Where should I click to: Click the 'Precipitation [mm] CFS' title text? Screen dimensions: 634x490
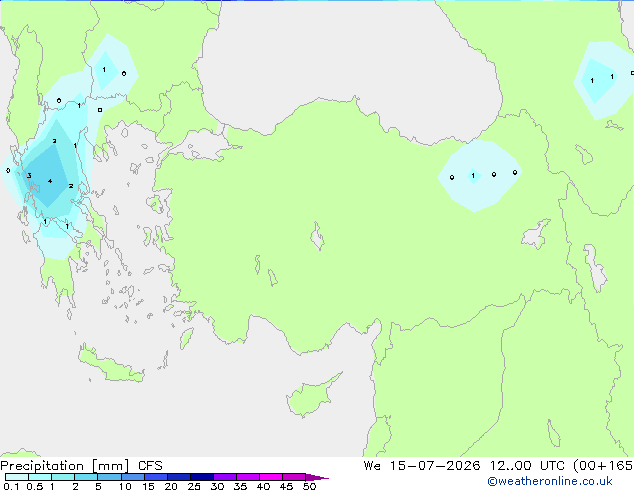click(x=81, y=466)
